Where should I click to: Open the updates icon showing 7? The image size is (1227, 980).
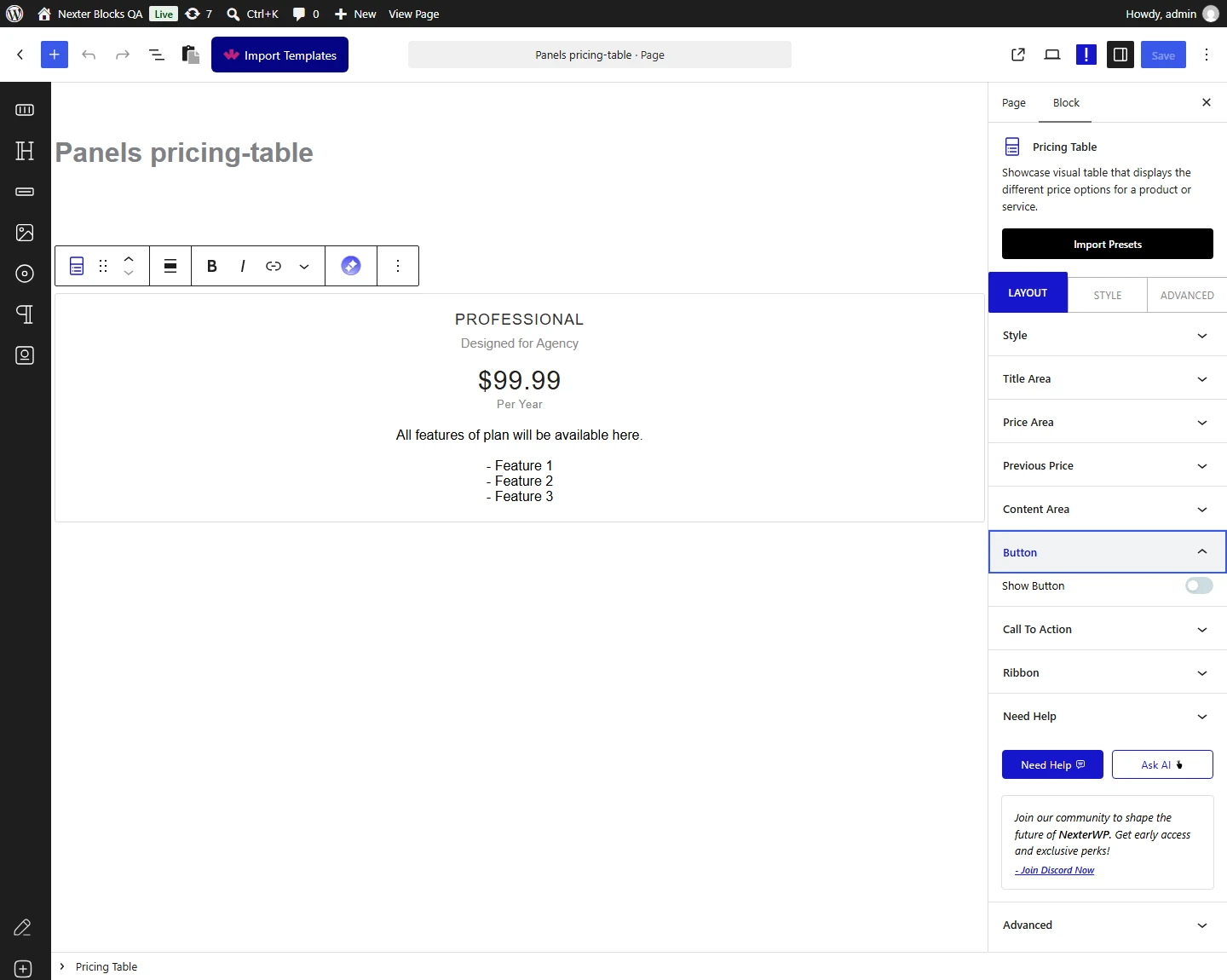coord(199,14)
